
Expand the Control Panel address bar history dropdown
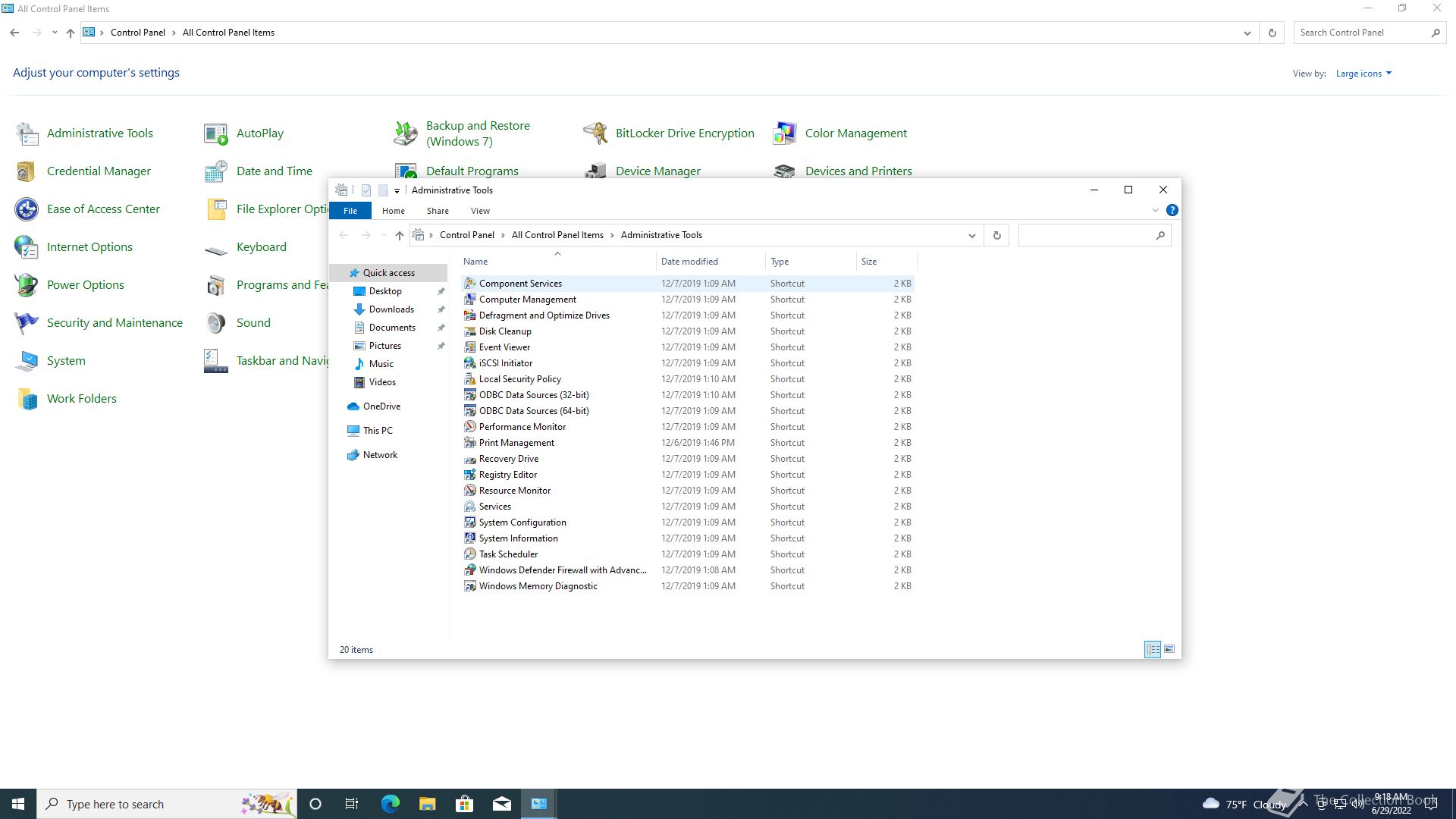pos(1247,33)
